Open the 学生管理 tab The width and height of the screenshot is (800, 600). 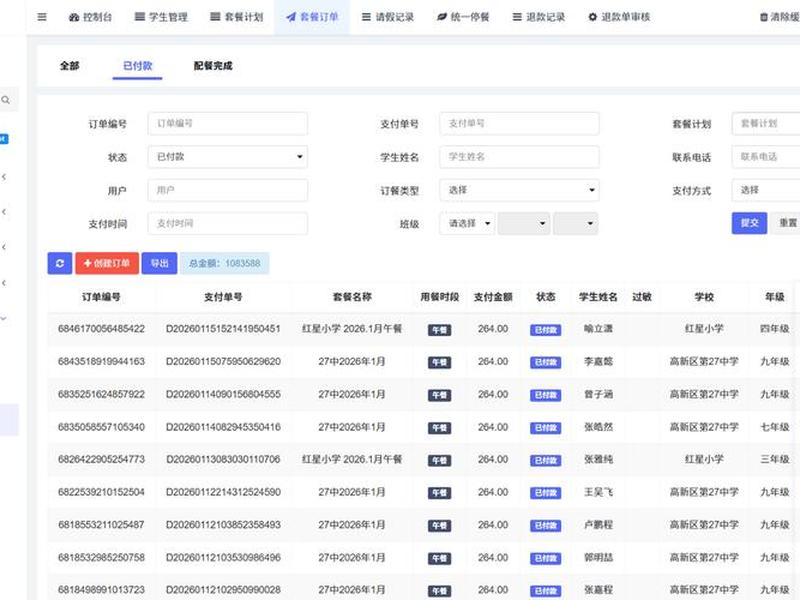(x=161, y=17)
